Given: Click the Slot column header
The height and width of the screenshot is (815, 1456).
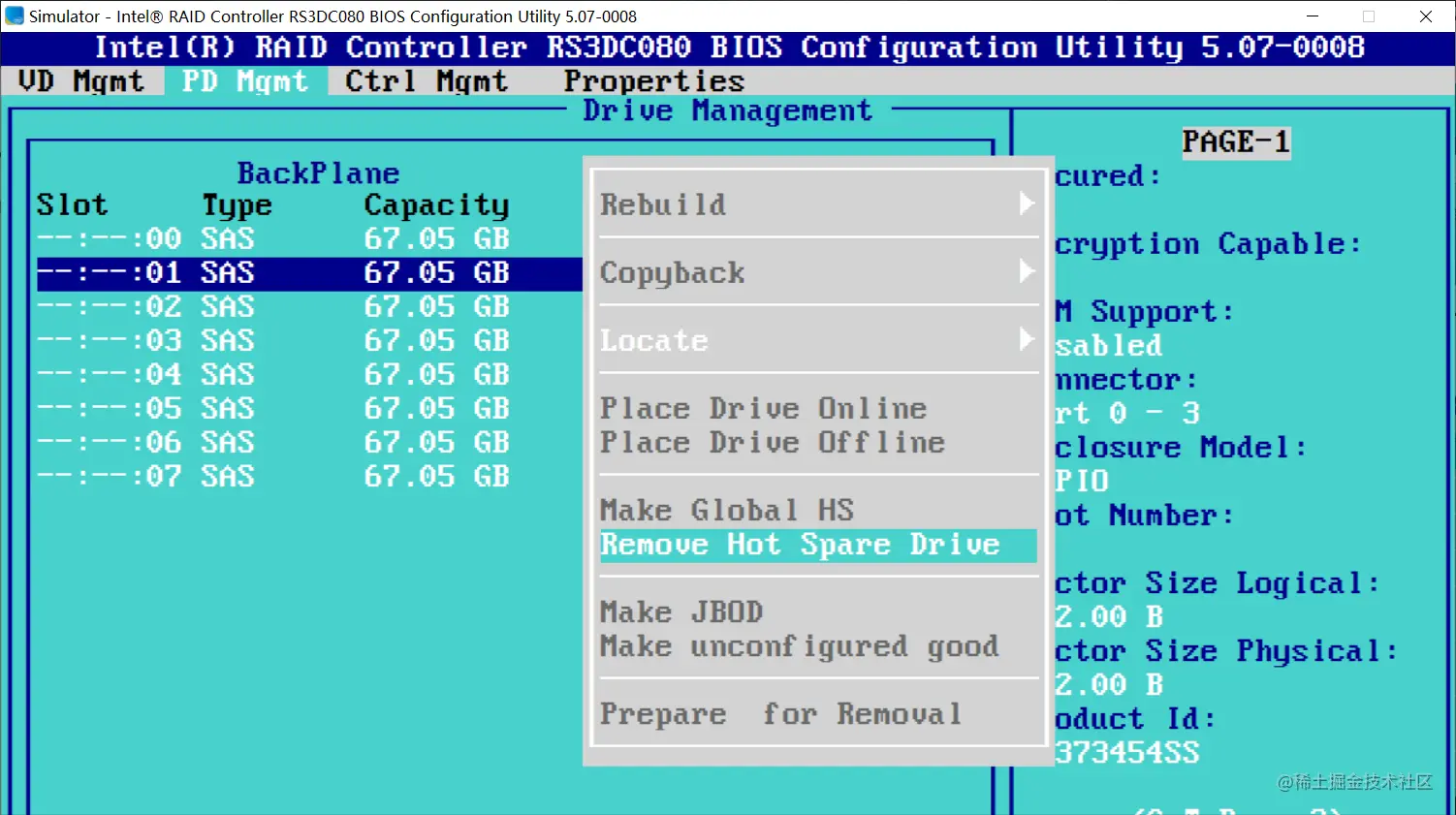Looking at the screenshot, I should [x=73, y=205].
